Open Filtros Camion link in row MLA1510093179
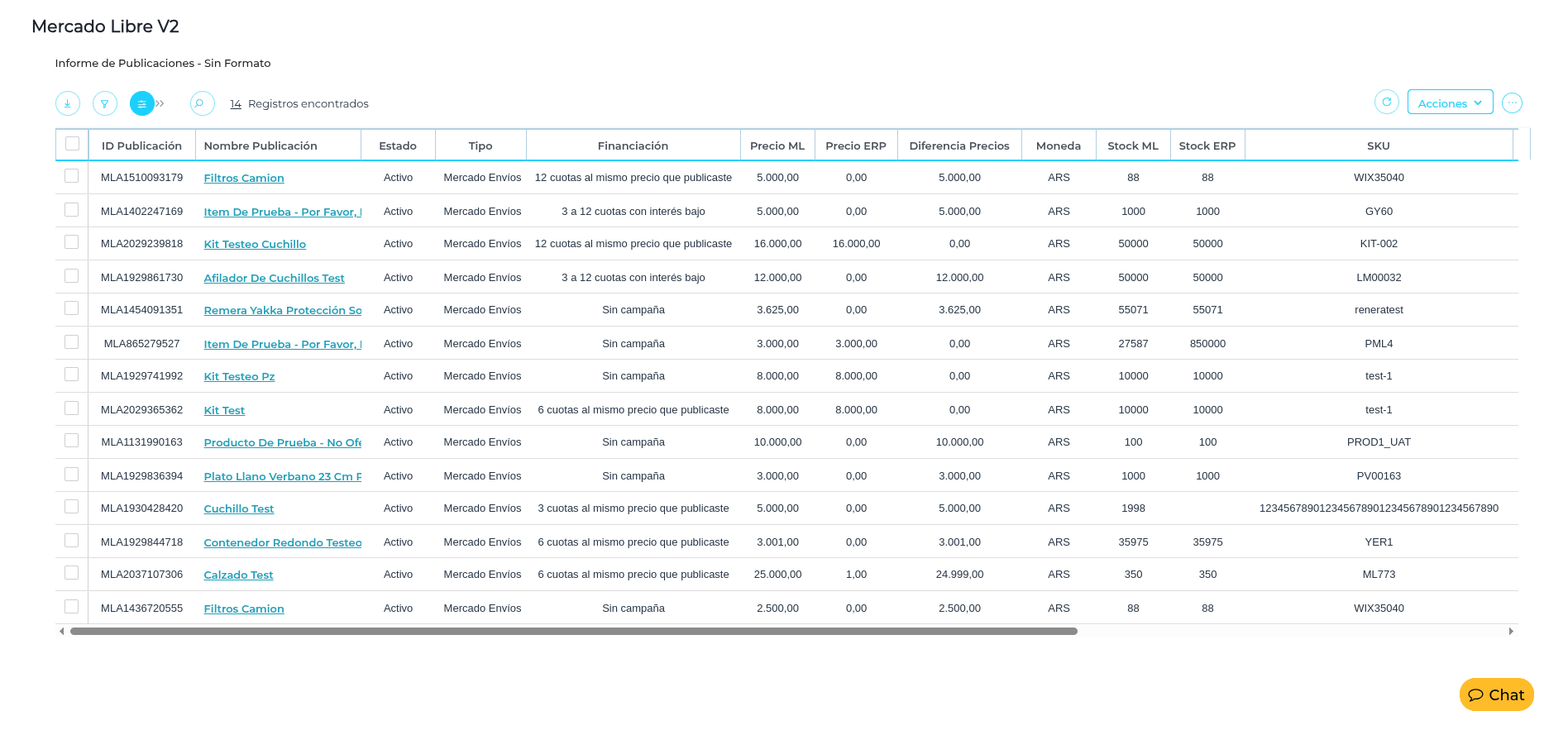This screenshot has height=735, width=1568. (x=244, y=178)
